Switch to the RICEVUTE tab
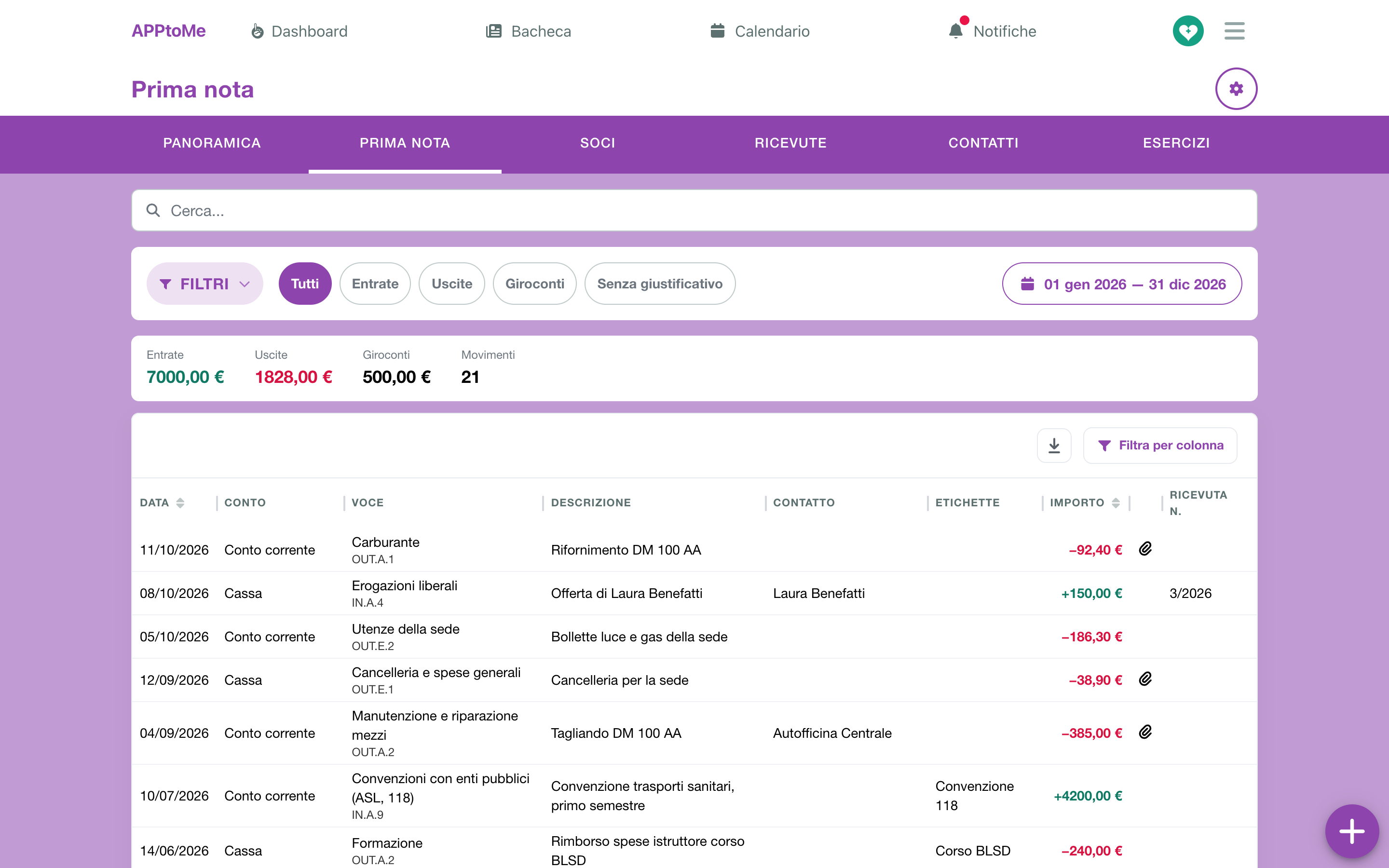The height and width of the screenshot is (868, 1389). pyautogui.click(x=790, y=143)
